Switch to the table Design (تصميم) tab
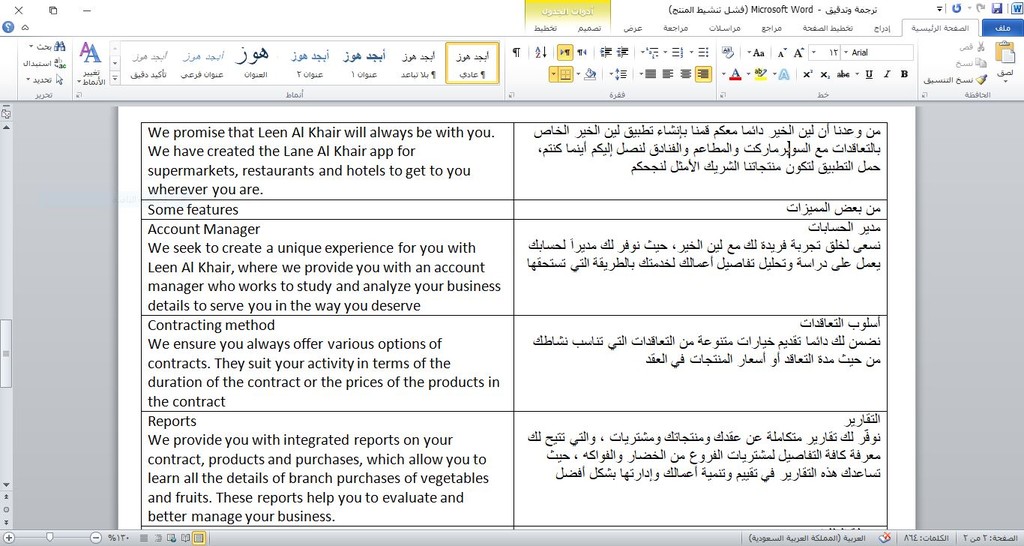 [x=589, y=28]
